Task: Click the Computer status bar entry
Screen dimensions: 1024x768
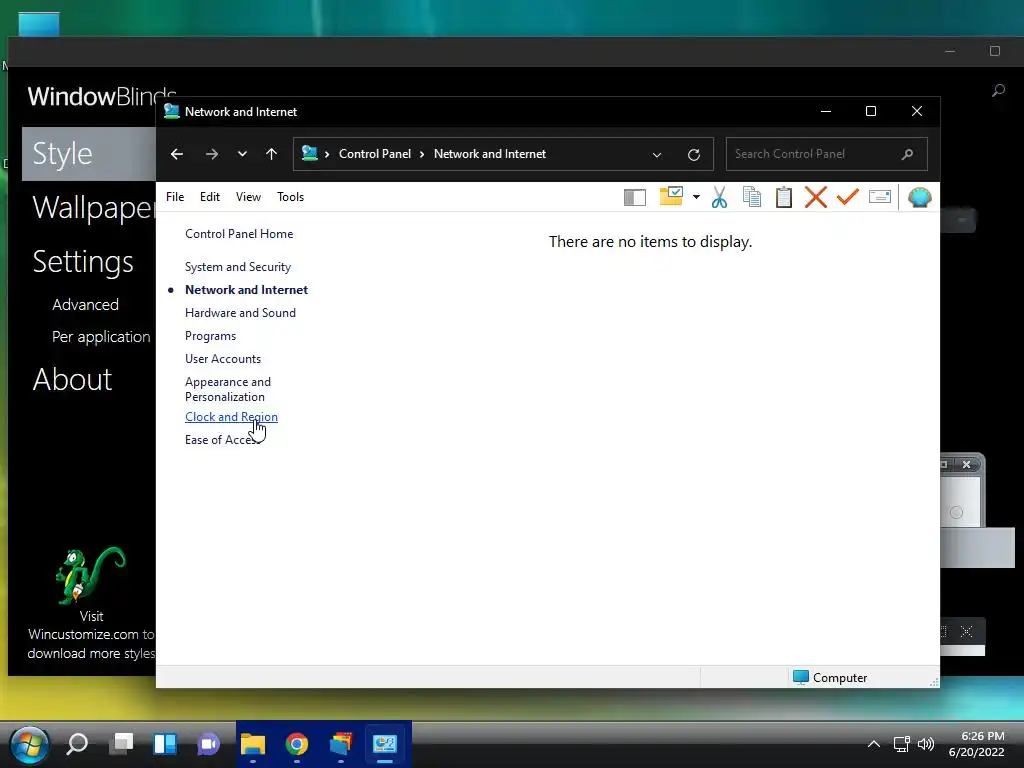Action: 830,677
